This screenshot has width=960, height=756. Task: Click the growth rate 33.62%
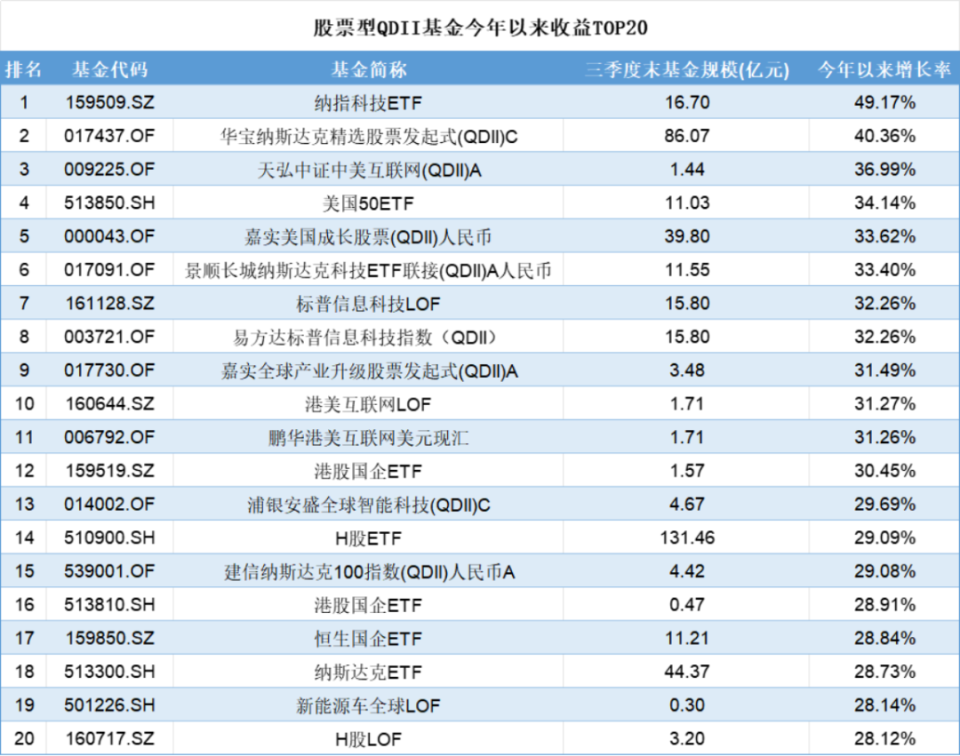click(885, 236)
